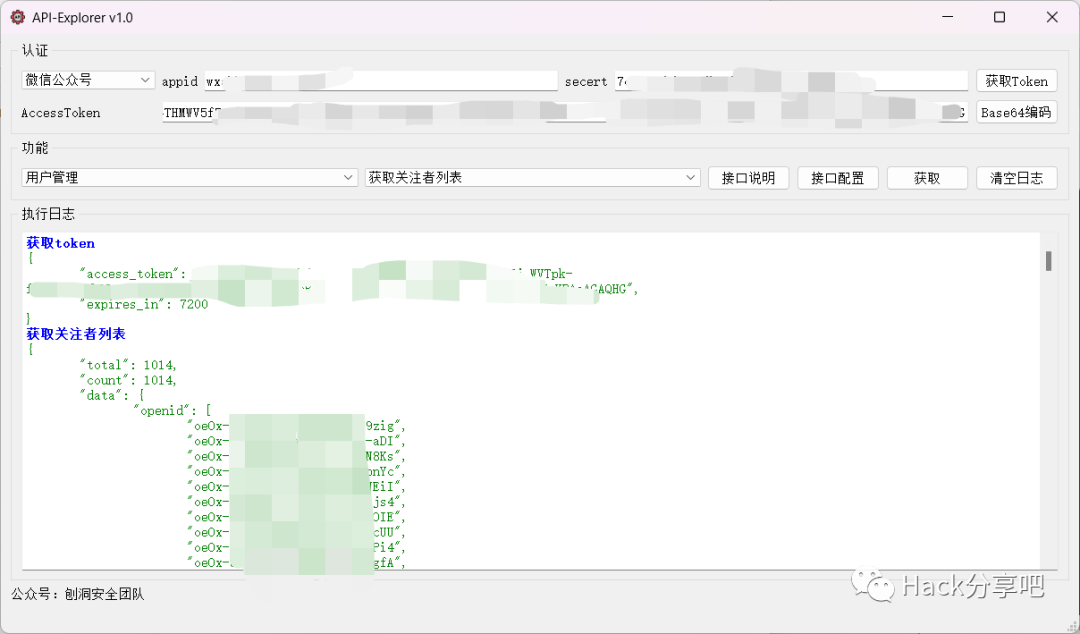Focus the appid input field
This screenshot has width=1080, height=634.
(x=381, y=81)
